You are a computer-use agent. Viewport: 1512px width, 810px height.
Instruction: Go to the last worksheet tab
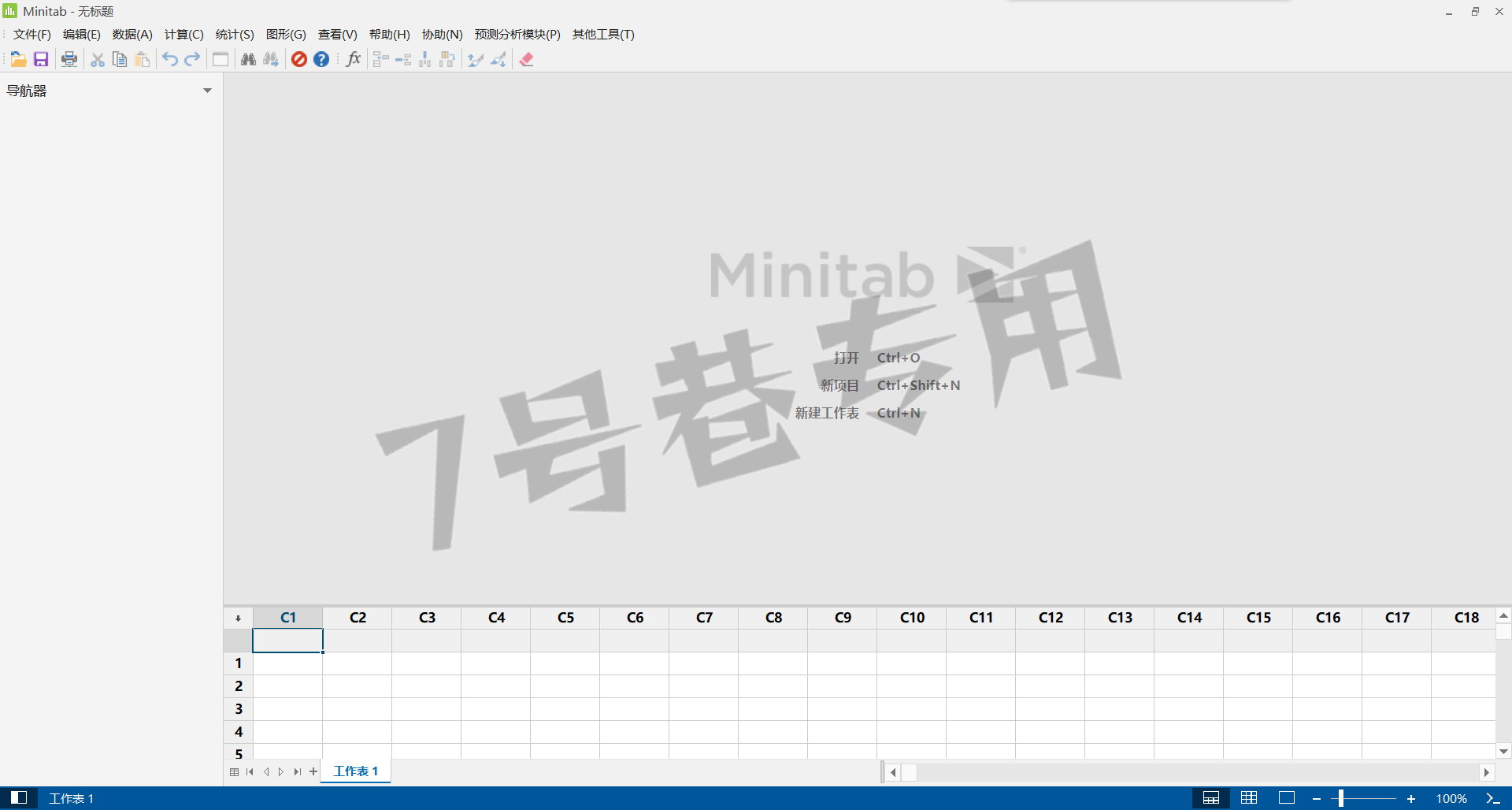(297, 772)
